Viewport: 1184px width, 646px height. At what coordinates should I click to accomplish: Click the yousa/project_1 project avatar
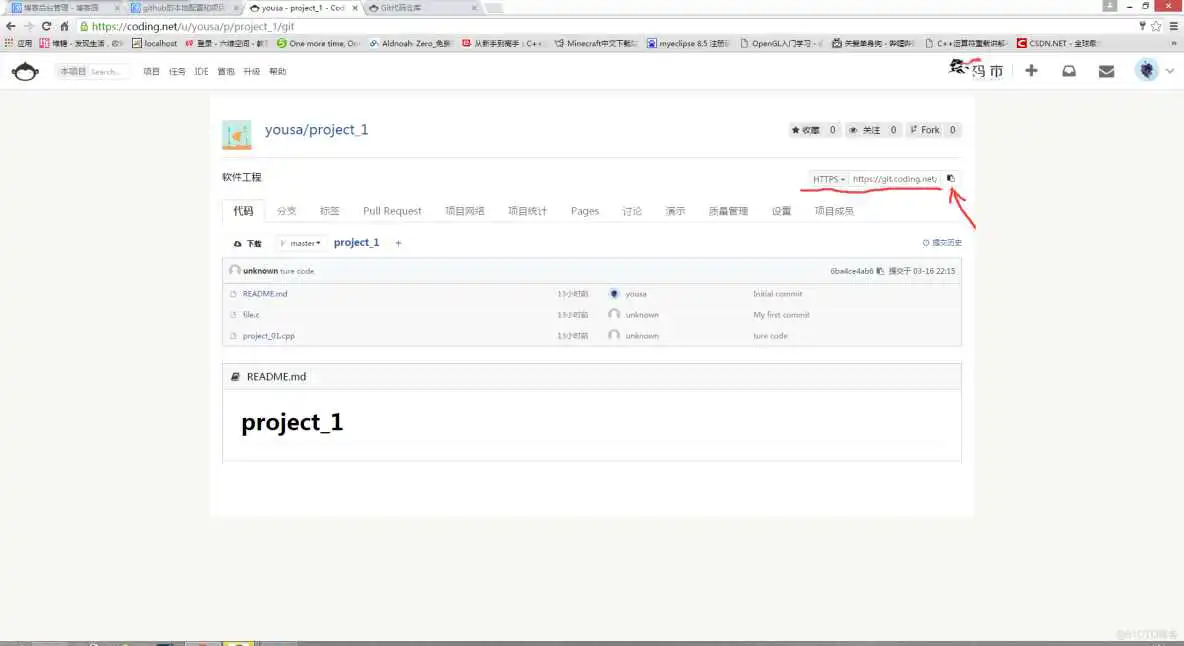tap(236, 134)
